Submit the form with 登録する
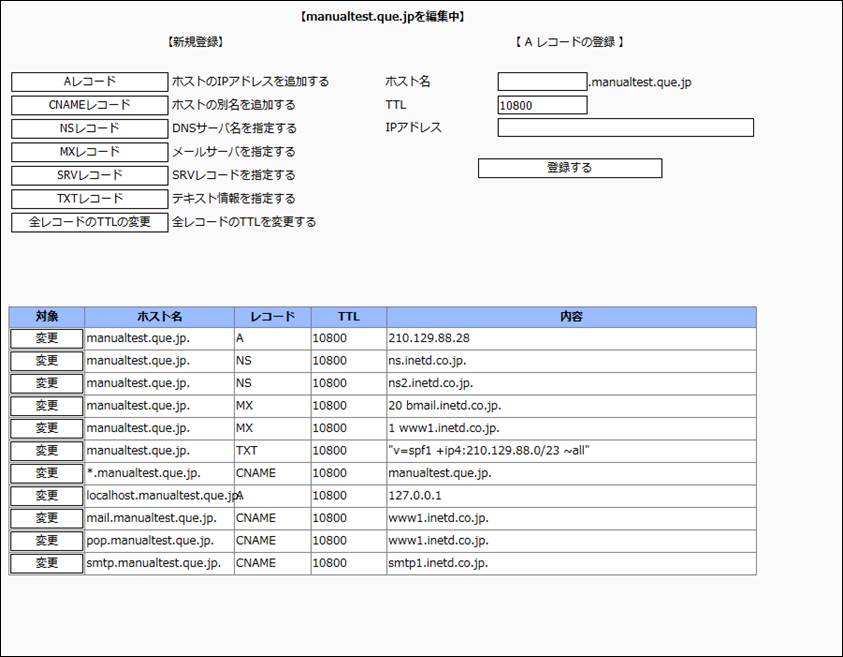The height and width of the screenshot is (657, 843). pyautogui.click(x=570, y=168)
